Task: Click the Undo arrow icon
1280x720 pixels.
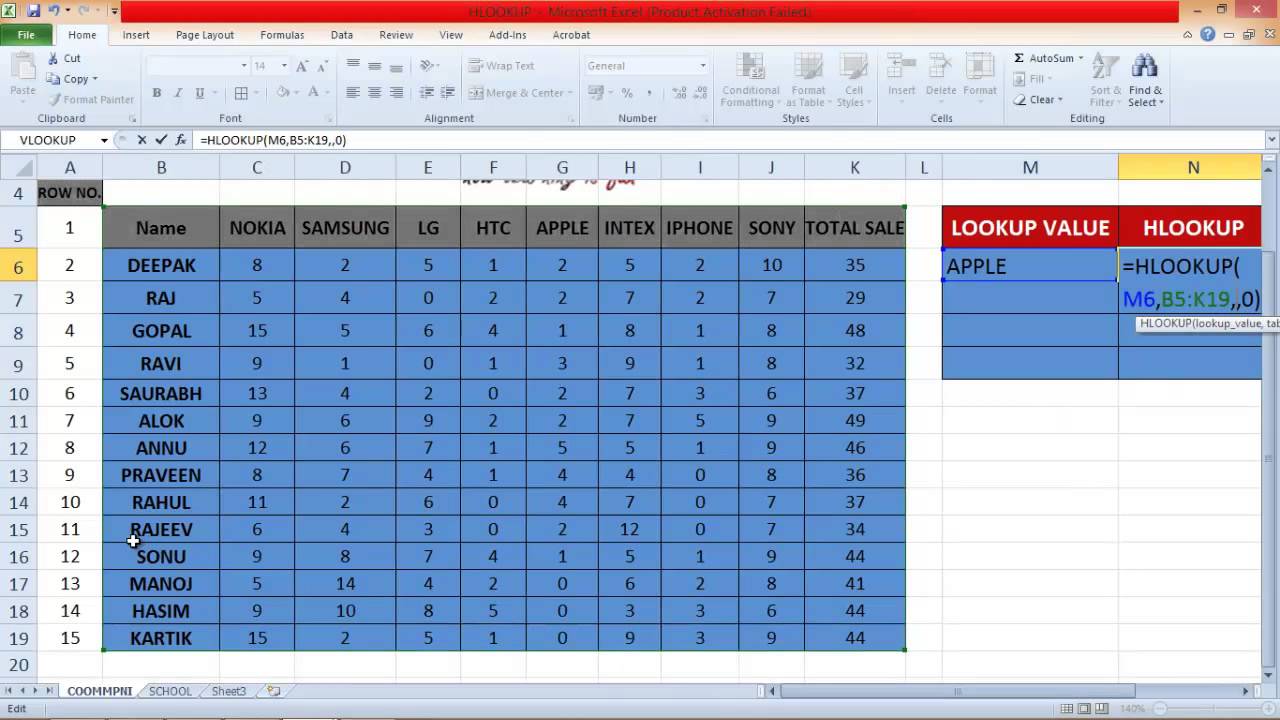Action: (55, 12)
